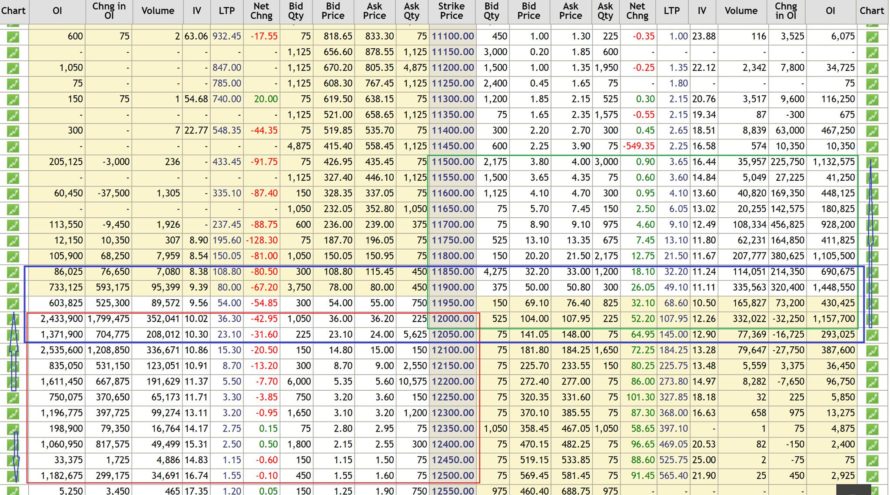Open the calls chart icon for strike 12250.00
Screen dimensions: 890x495
[x=12, y=397]
